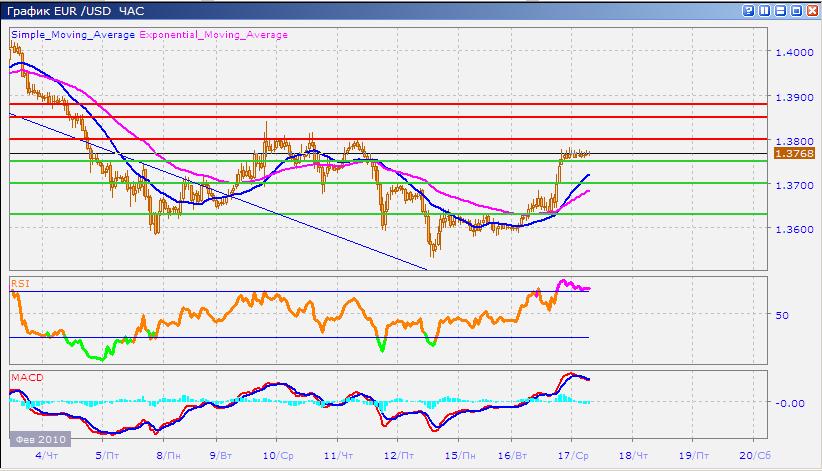Click the vertical split pane icon
The image size is (822, 471).
(x=764, y=10)
